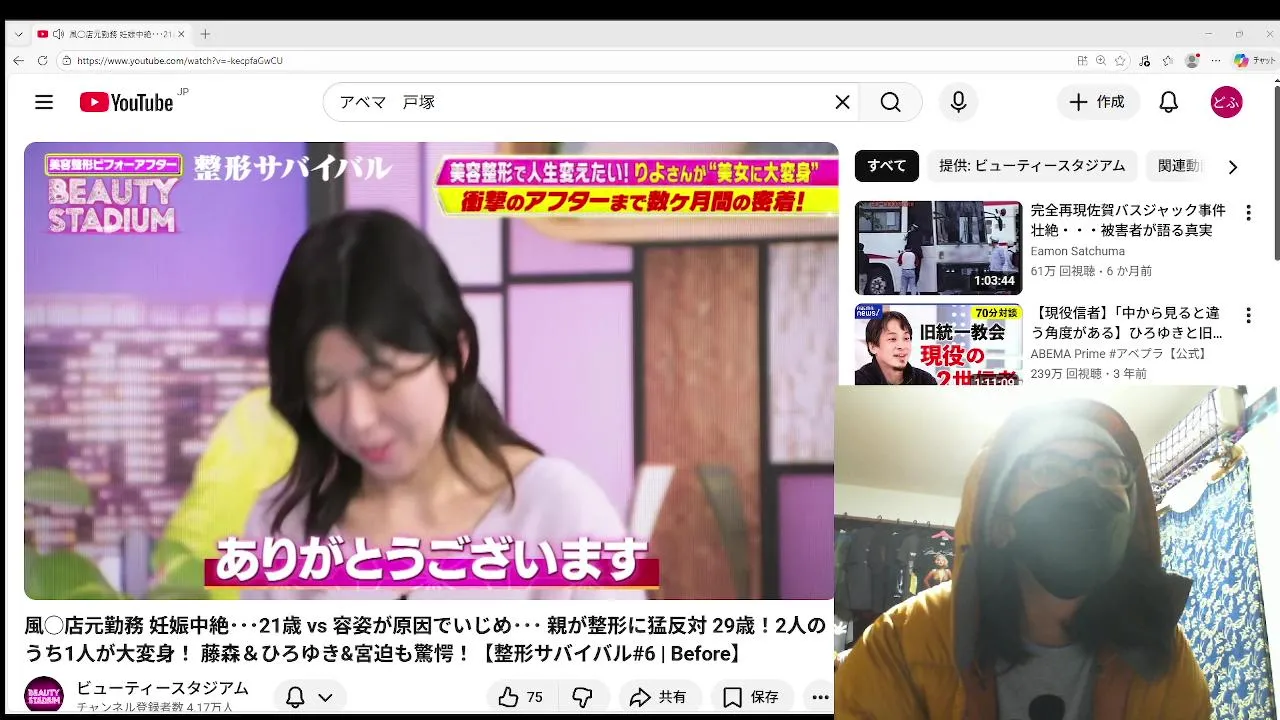Open the tab list dropdown arrow
The image size is (1280, 720).
[18, 34]
